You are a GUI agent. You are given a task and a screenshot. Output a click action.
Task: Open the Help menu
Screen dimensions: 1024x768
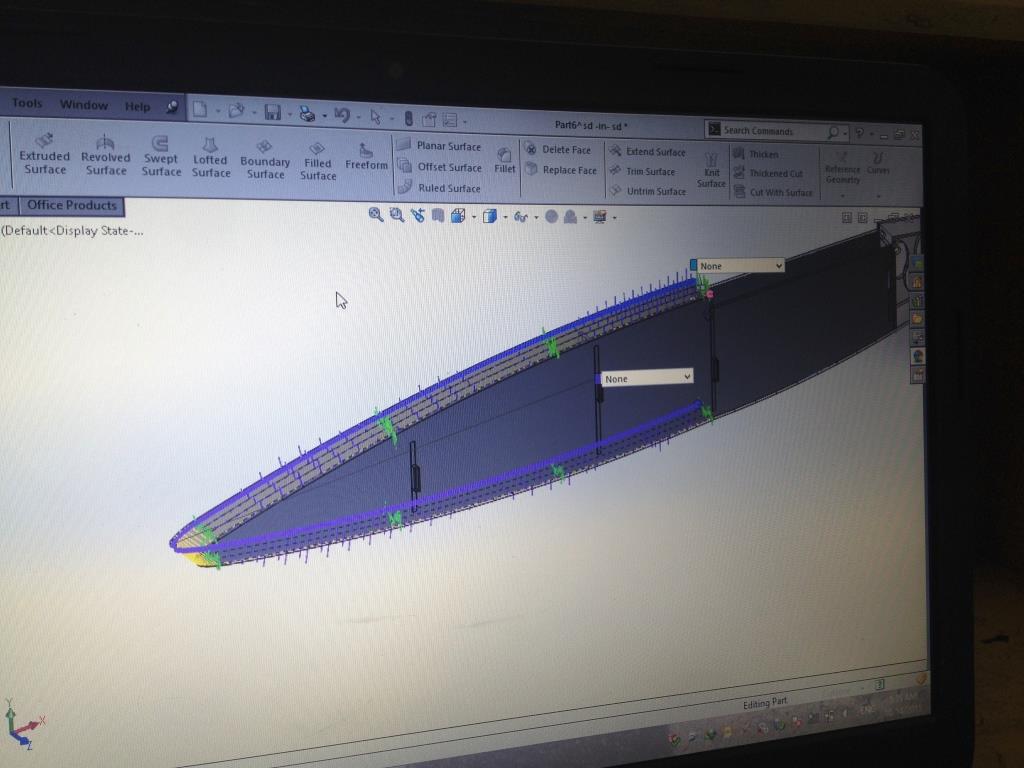tap(137, 106)
